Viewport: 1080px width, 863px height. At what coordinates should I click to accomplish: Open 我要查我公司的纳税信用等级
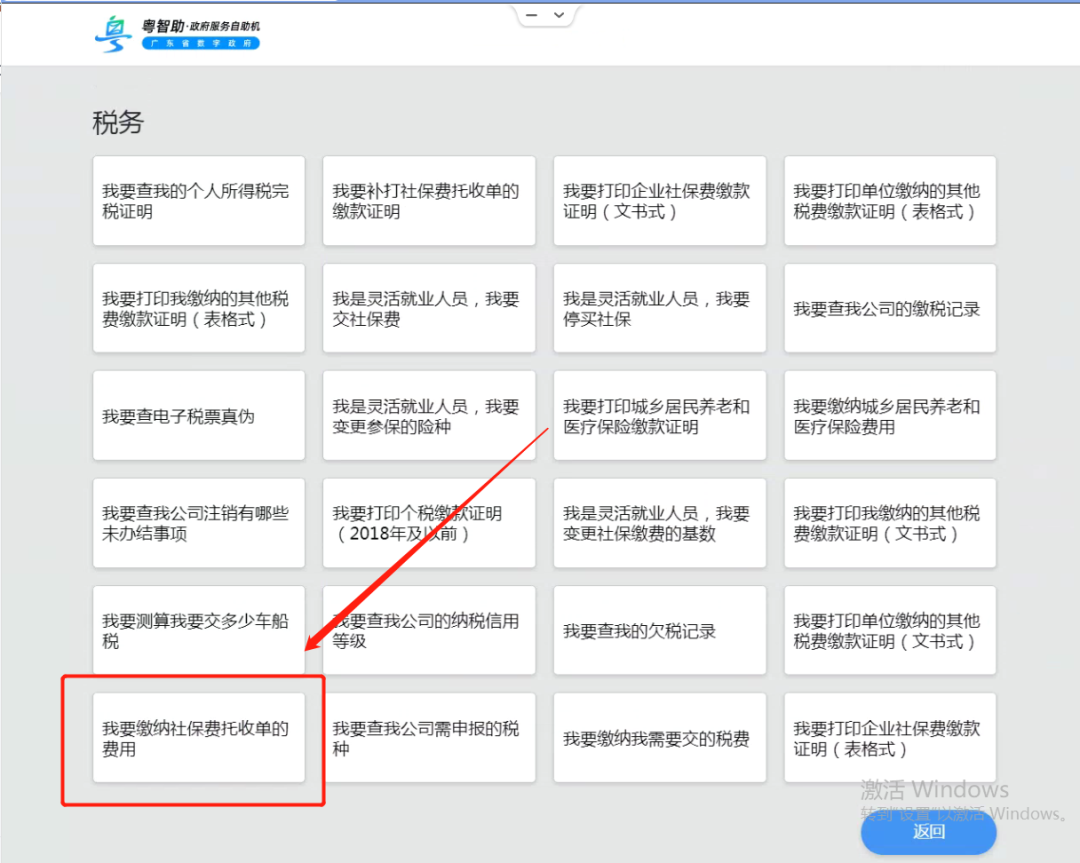tap(428, 630)
